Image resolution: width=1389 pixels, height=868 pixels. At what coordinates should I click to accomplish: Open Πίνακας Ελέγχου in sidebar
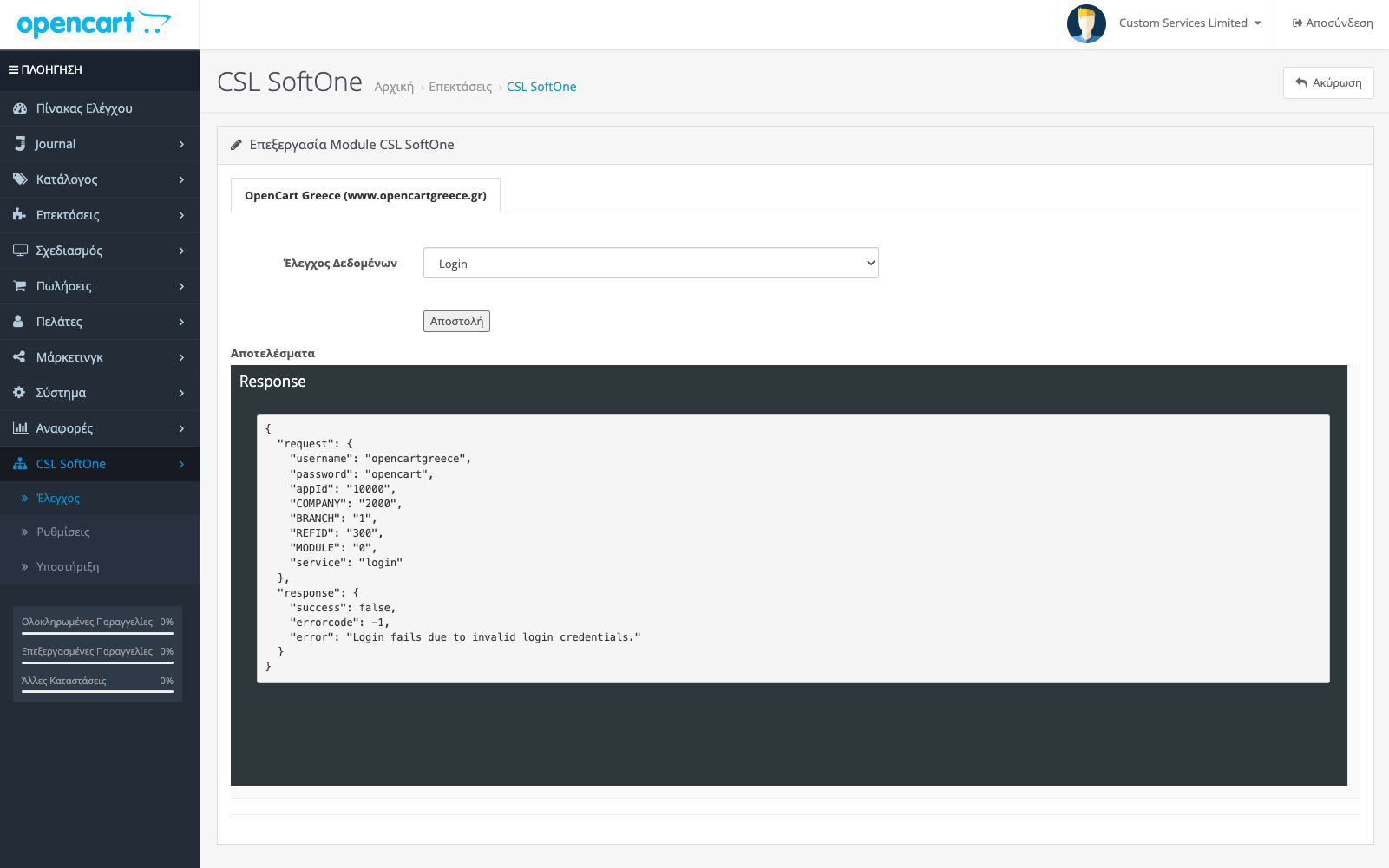pos(100,108)
